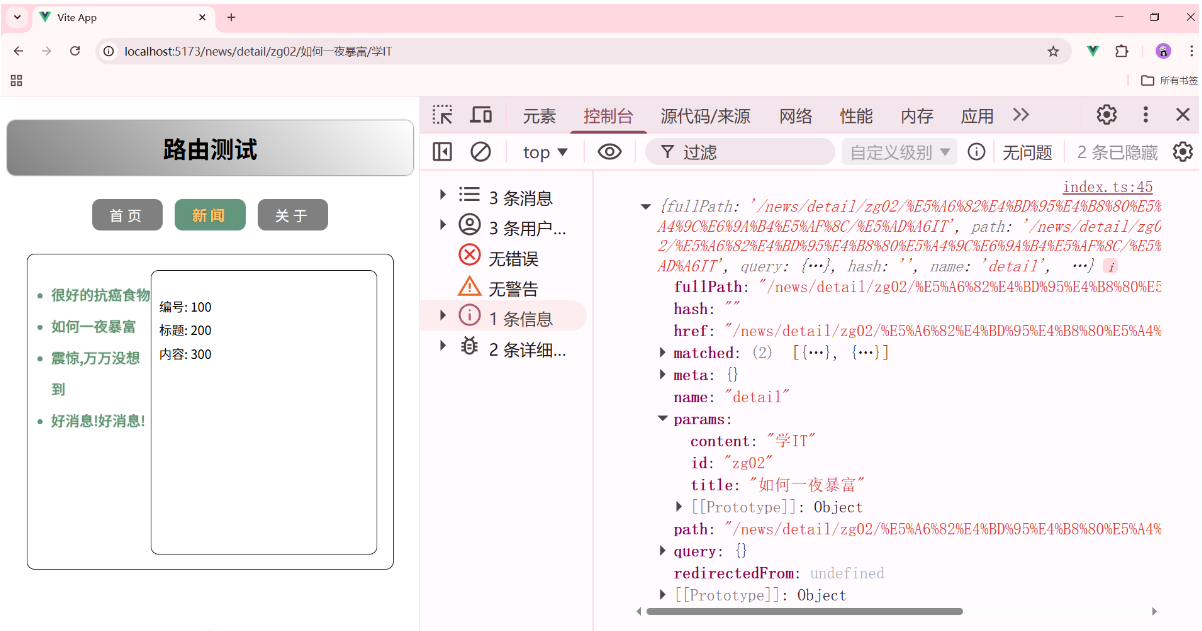Expand the meta property
The image size is (1202, 631).
click(663, 375)
